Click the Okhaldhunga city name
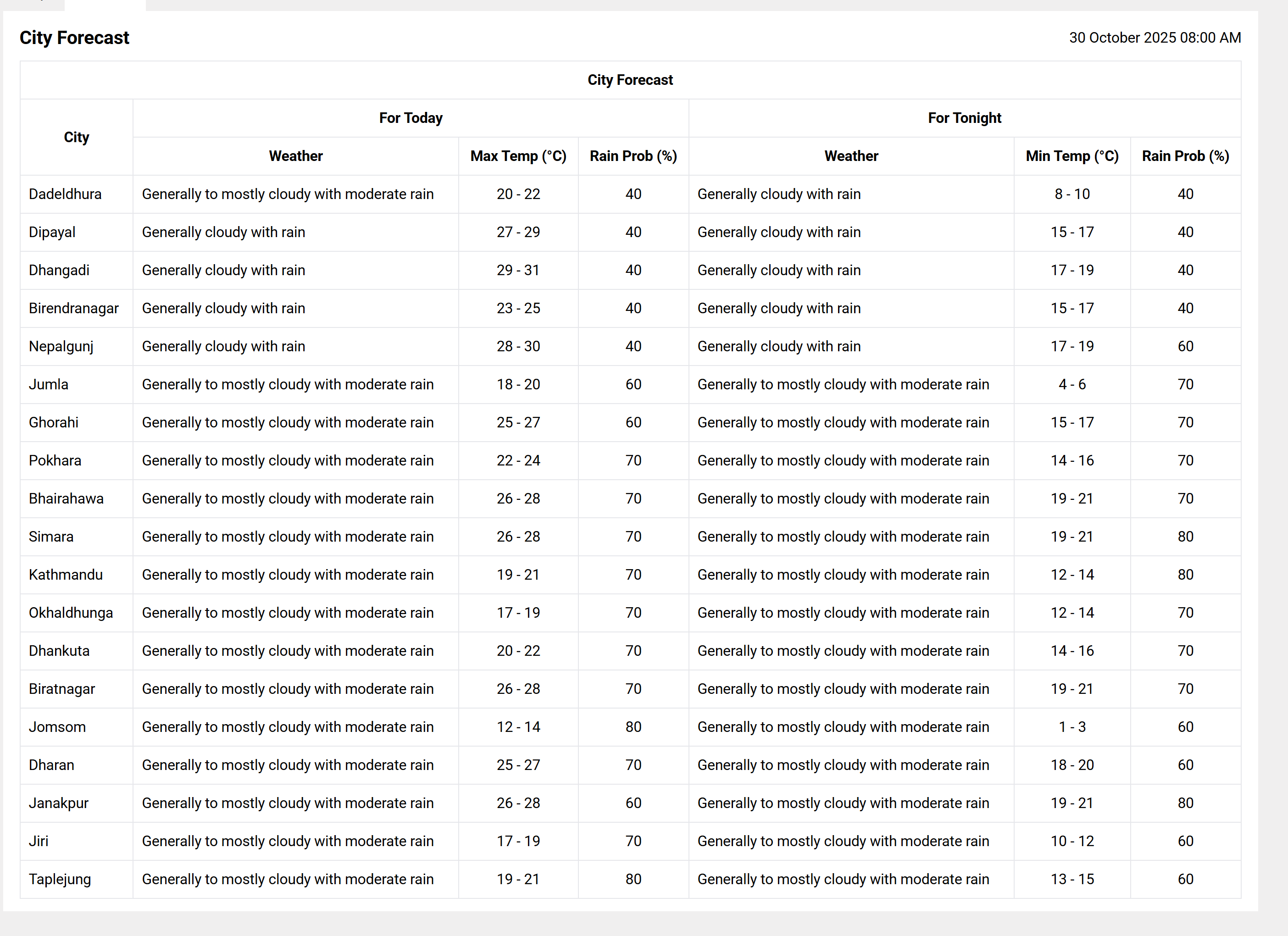The height and width of the screenshot is (936, 1288). pos(71,612)
